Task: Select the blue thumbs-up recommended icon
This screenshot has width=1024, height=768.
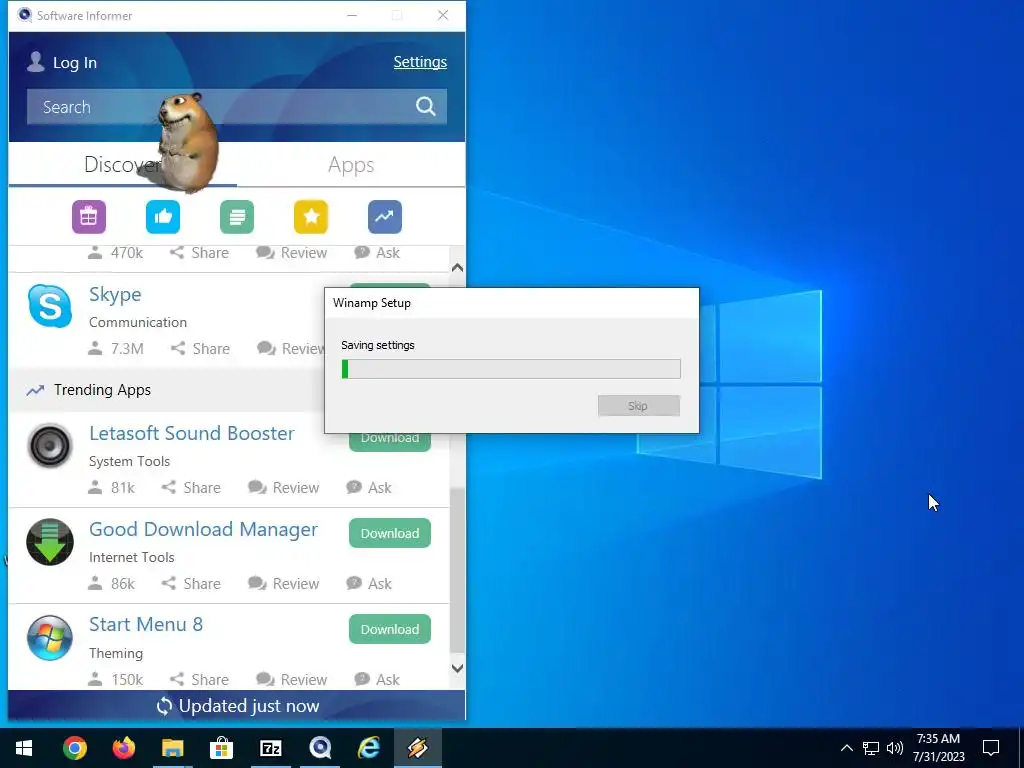Action: 163,217
